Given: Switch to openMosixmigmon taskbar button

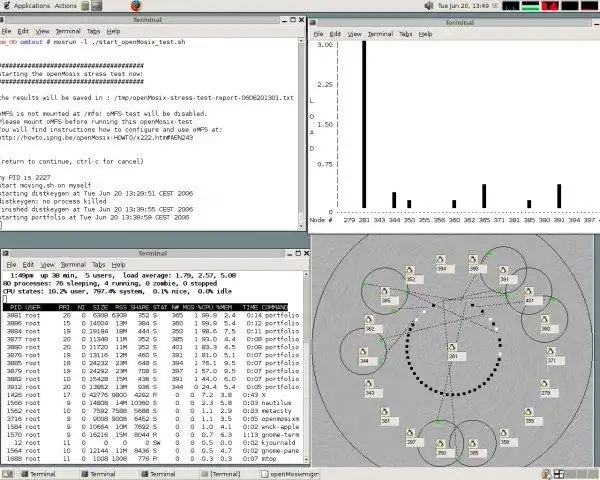Looking at the screenshot, I should pos(290,474).
